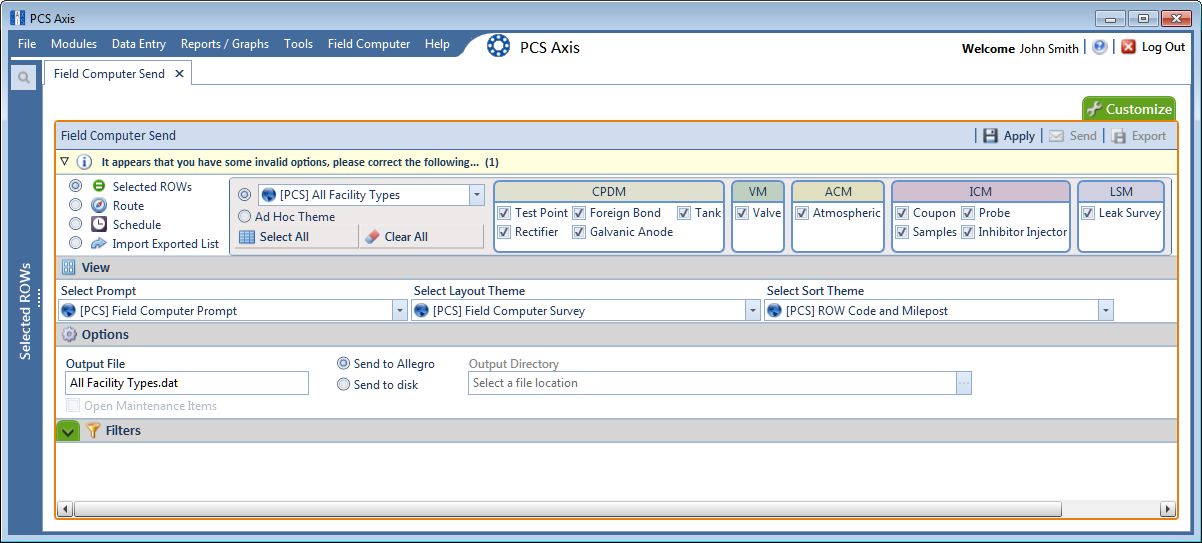This screenshot has width=1202, height=543.
Task: Open the Help menu
Action: [437, 44]
